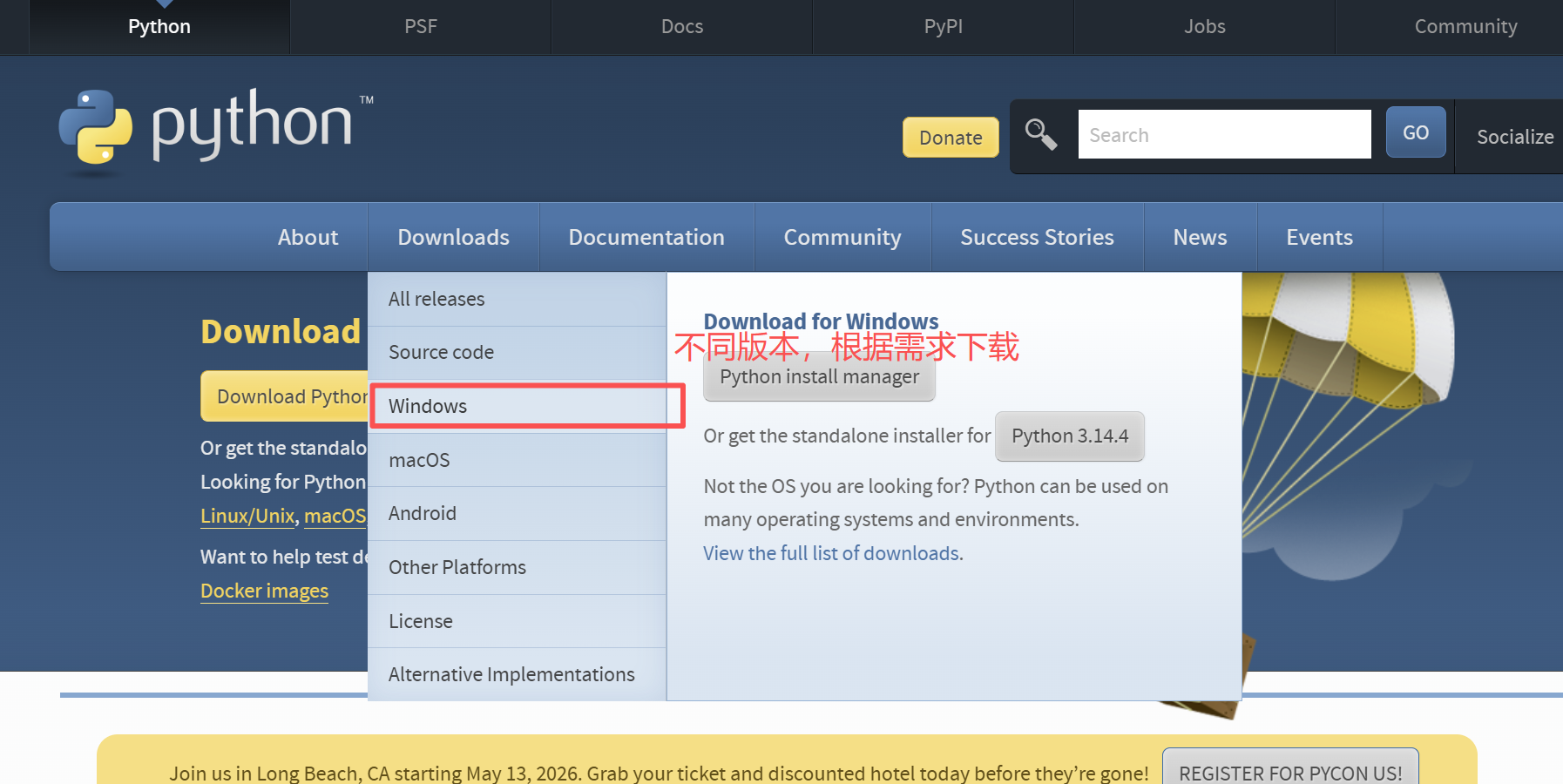Go to the PyPI top tab
Screen dimensions: 1563x784
pyautogui.click(x=944, y=27)
